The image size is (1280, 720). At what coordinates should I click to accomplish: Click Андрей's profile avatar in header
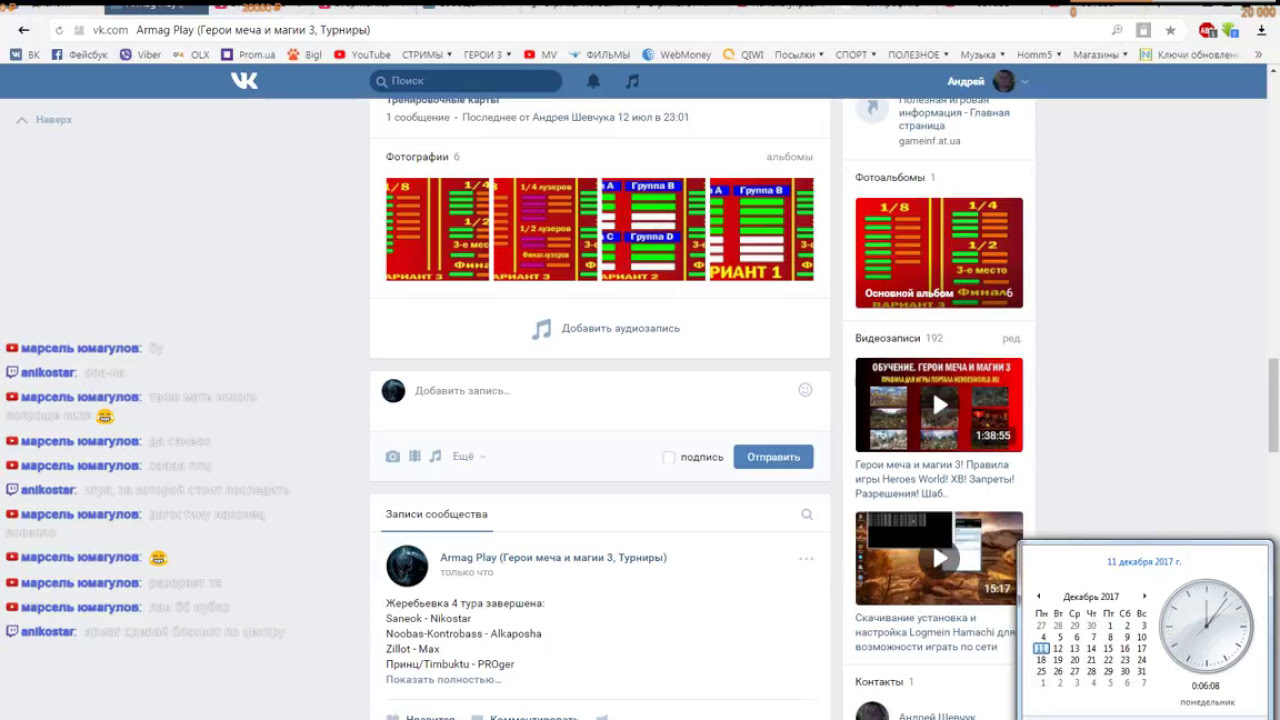coord(1004,81)
